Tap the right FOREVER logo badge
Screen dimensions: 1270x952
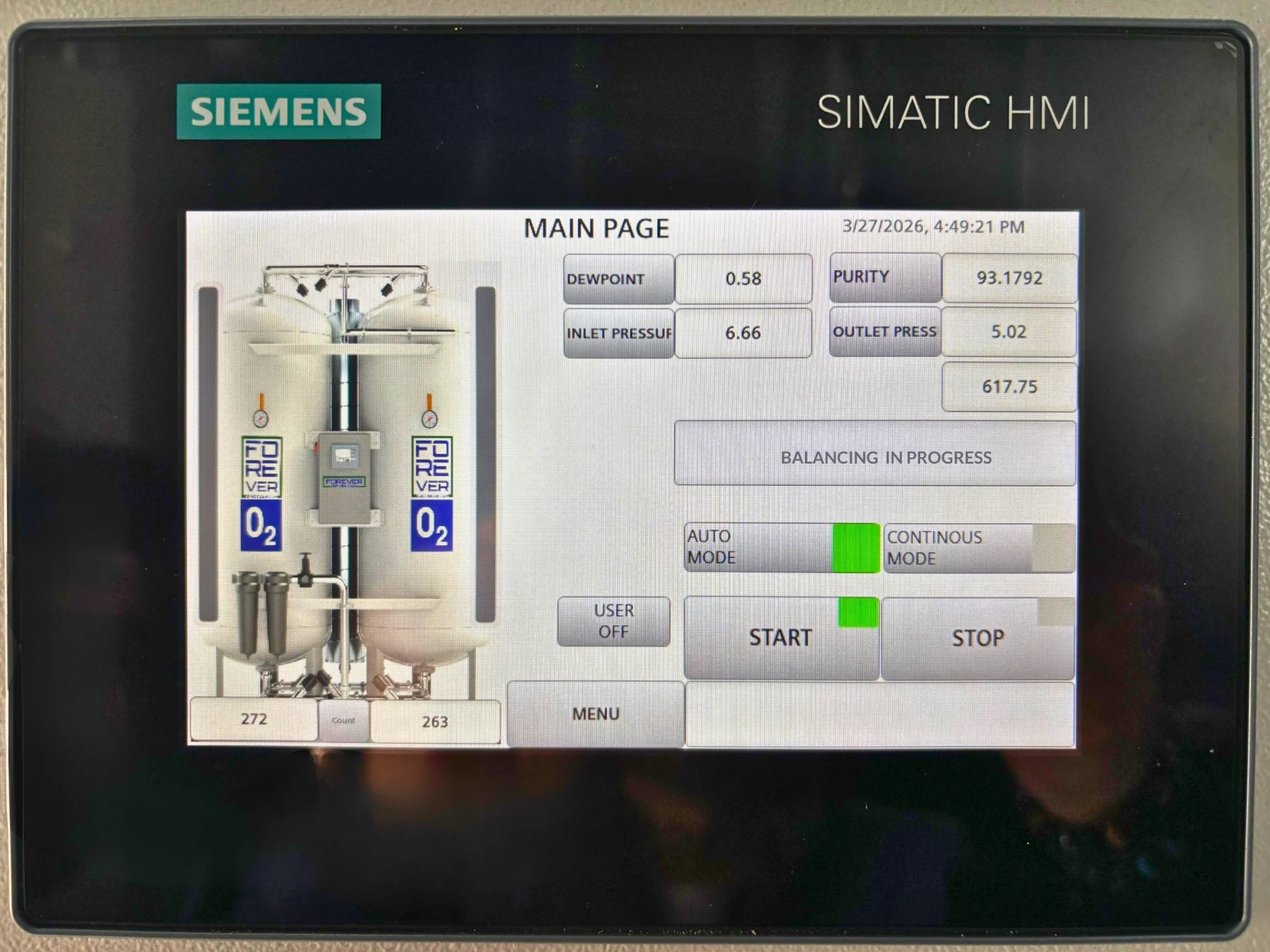click(x=432, y=467)
